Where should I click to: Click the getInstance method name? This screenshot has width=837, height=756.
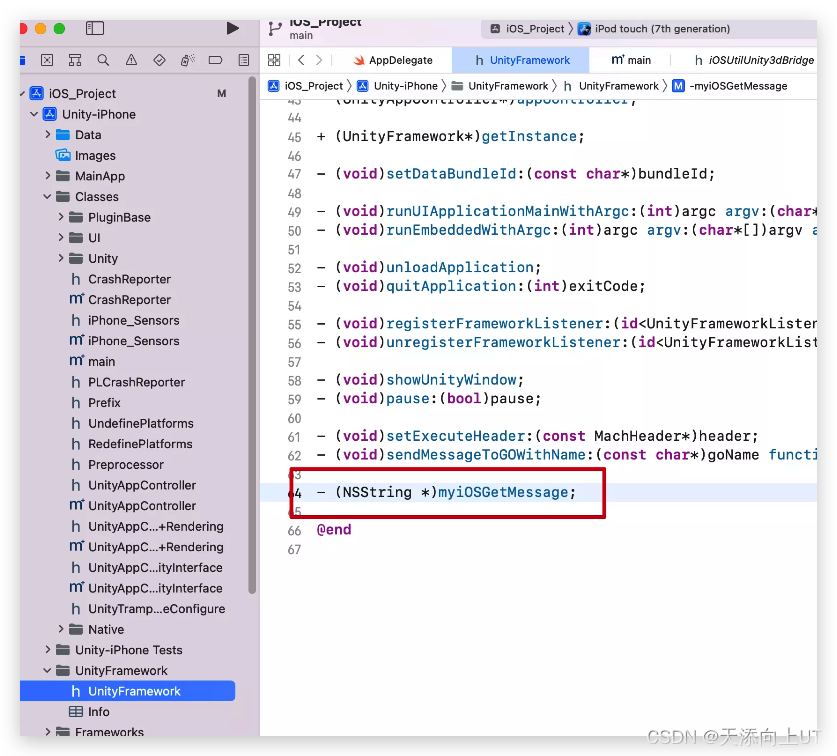point(529,137)
